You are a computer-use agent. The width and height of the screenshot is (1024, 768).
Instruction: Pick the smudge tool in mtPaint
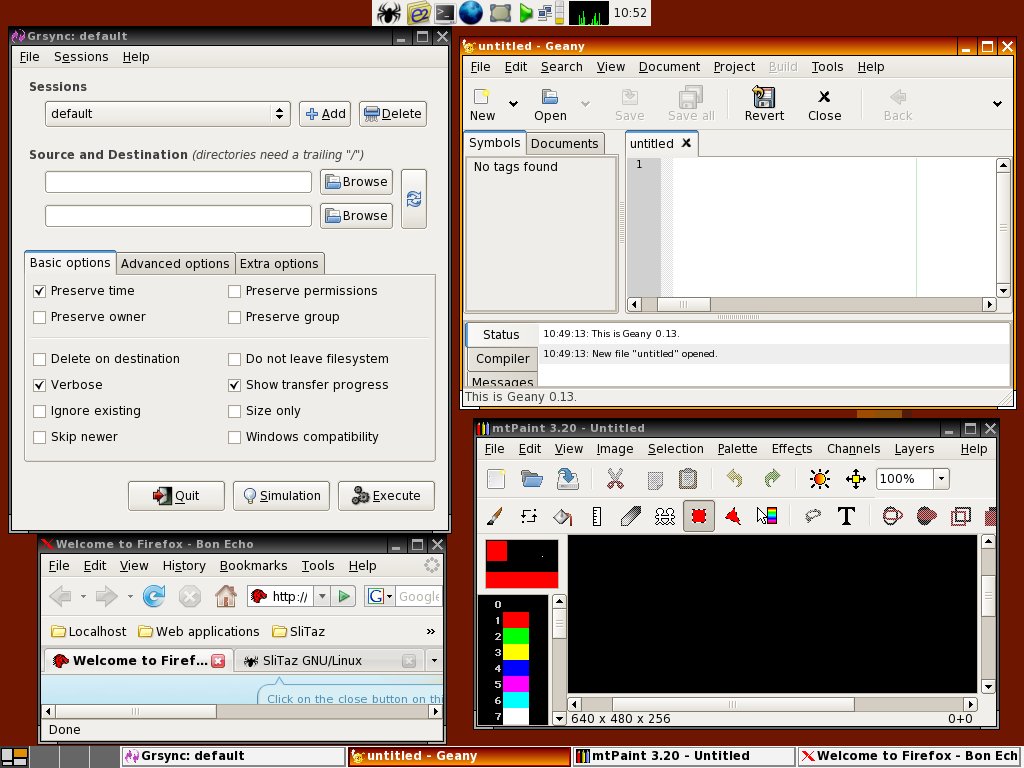[x=631, y=517]
